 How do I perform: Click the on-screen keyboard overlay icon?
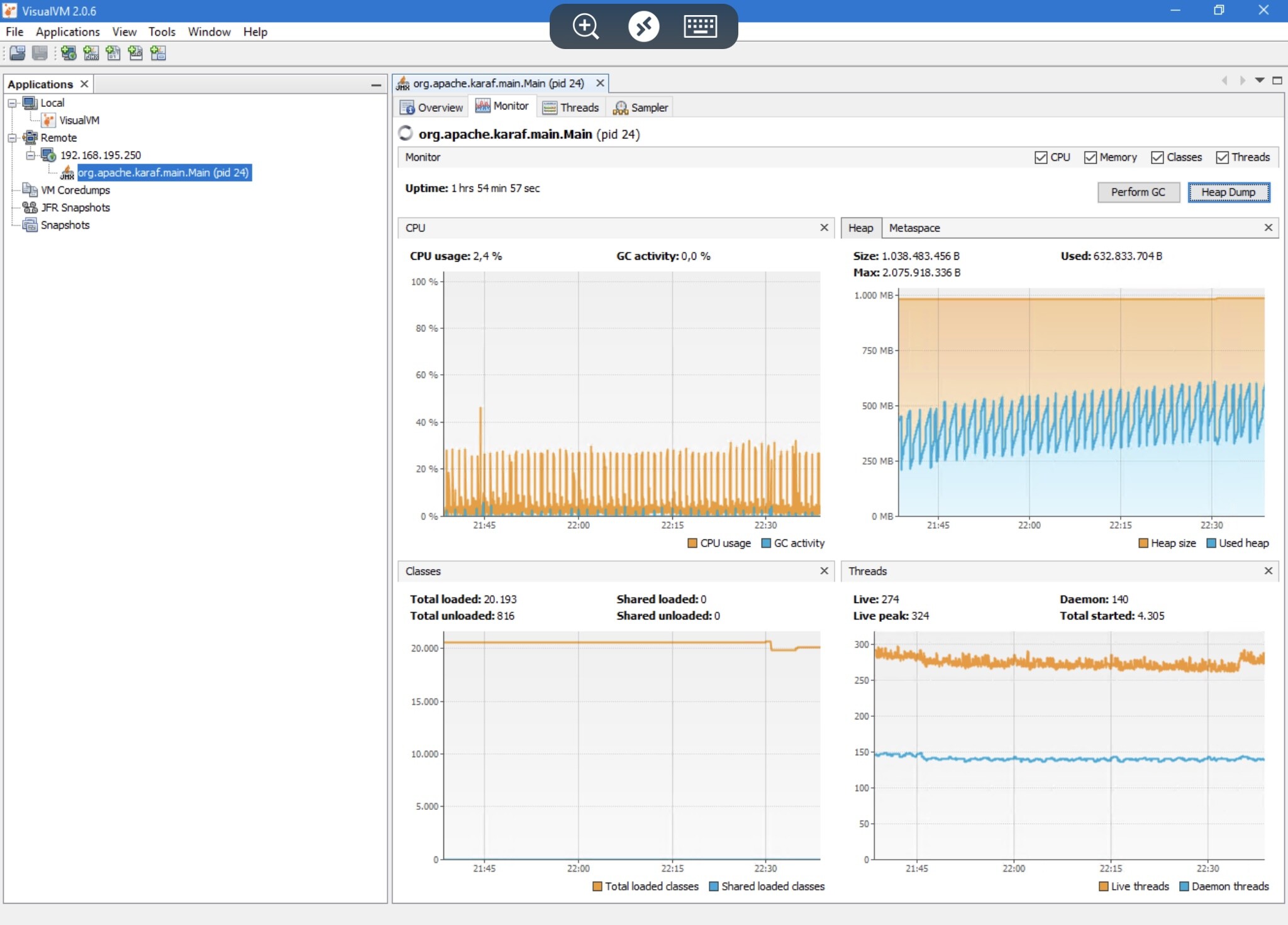700,26
